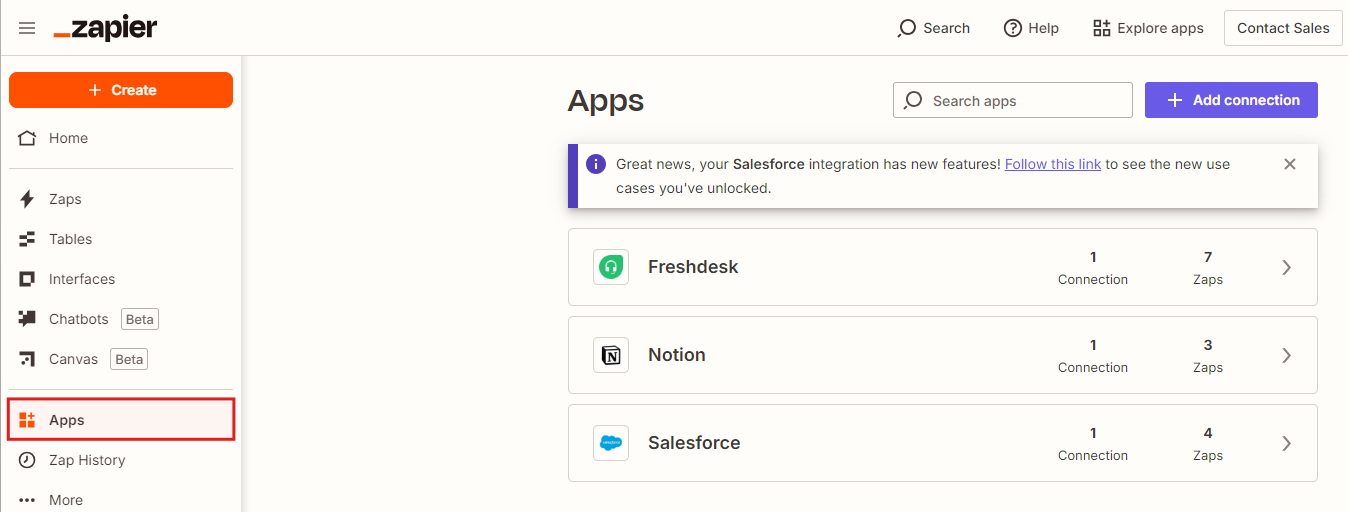Open the Freshdesk app row
This screenshot has width=1348, height=512.
[943, 267]
